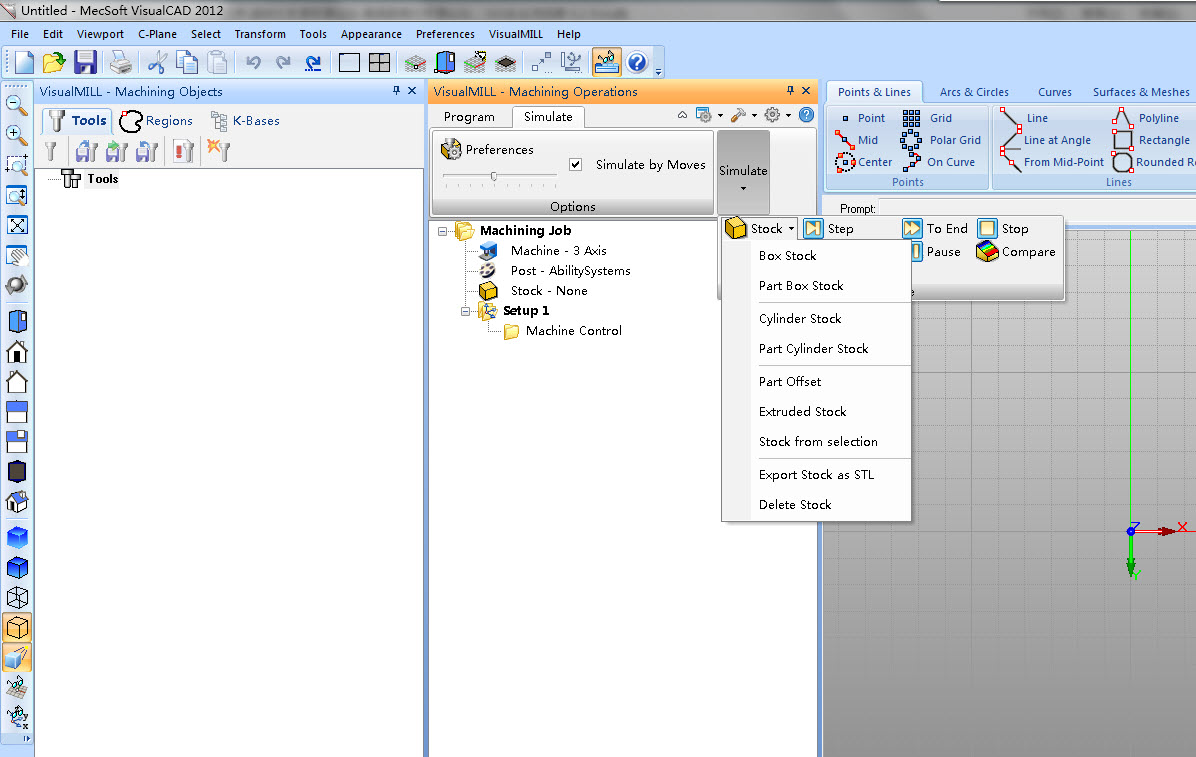Click the help icon in Machining Operations panel

(806, 115)
